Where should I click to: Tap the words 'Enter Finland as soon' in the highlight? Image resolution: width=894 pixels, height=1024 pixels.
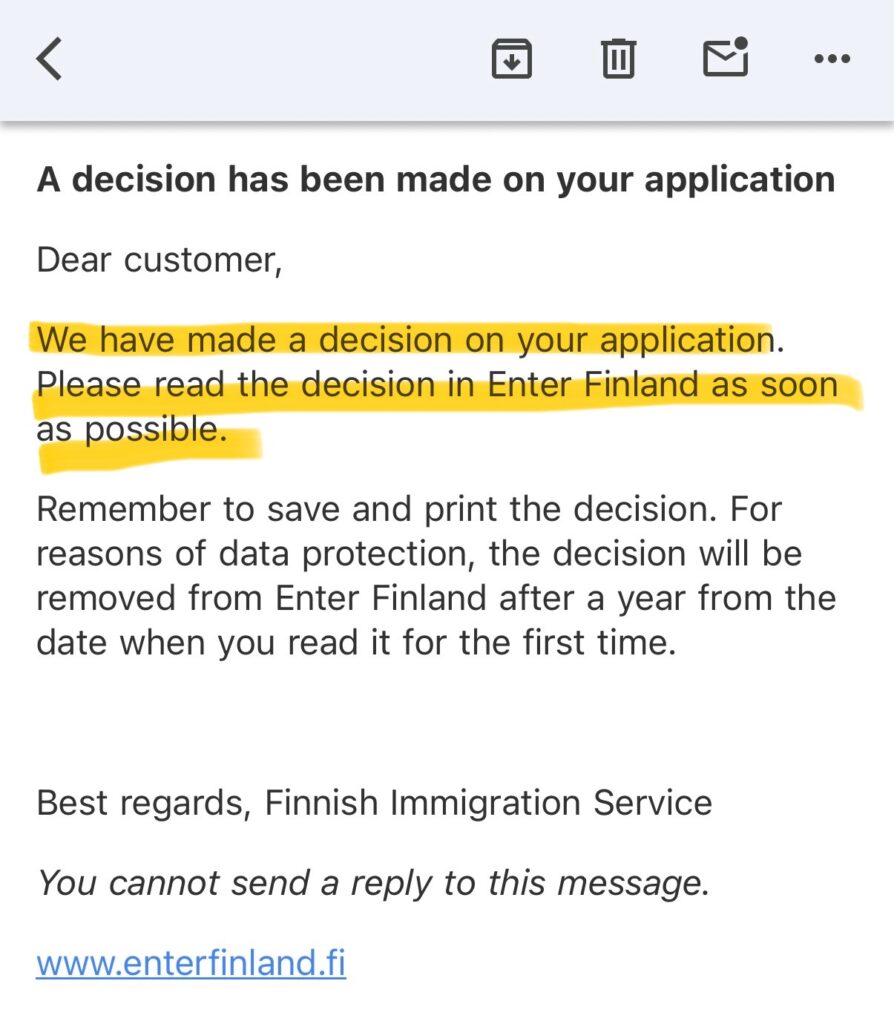662,385
